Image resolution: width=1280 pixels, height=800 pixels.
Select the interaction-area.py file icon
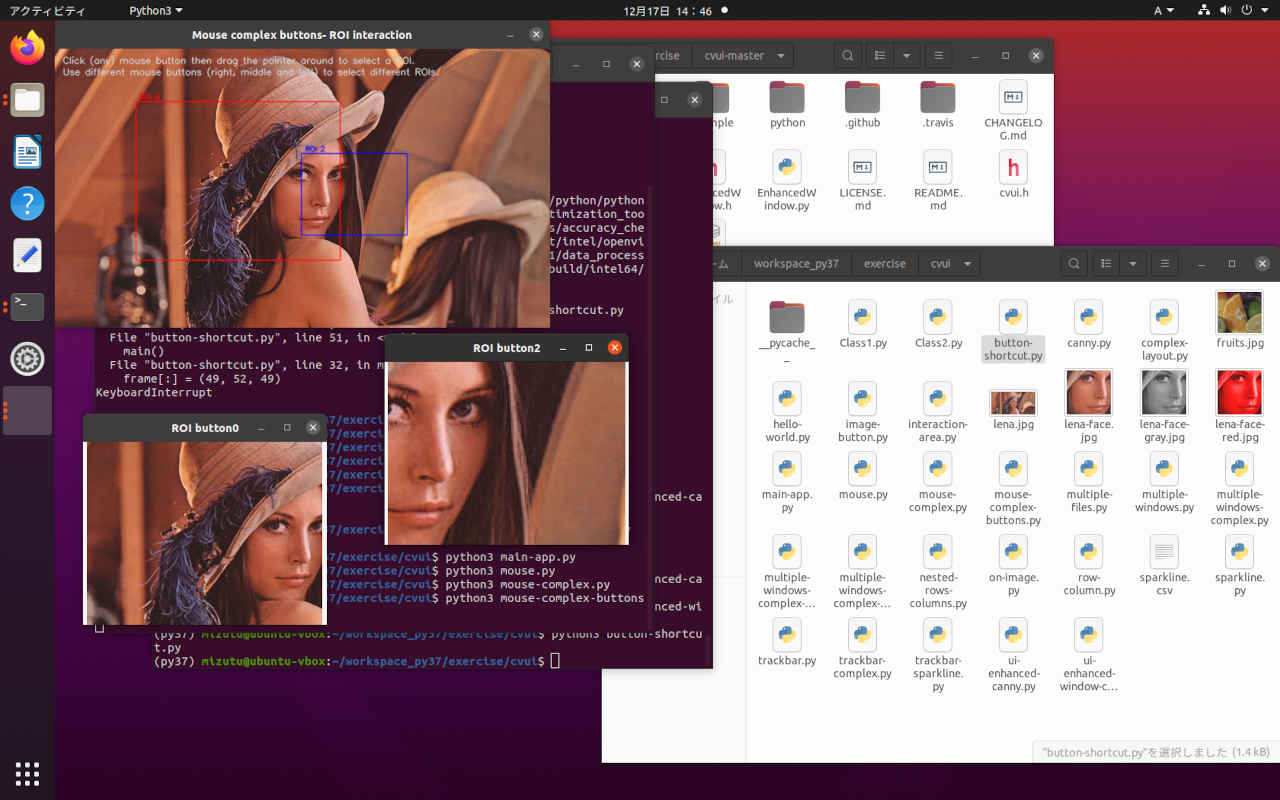click(938, 399)
